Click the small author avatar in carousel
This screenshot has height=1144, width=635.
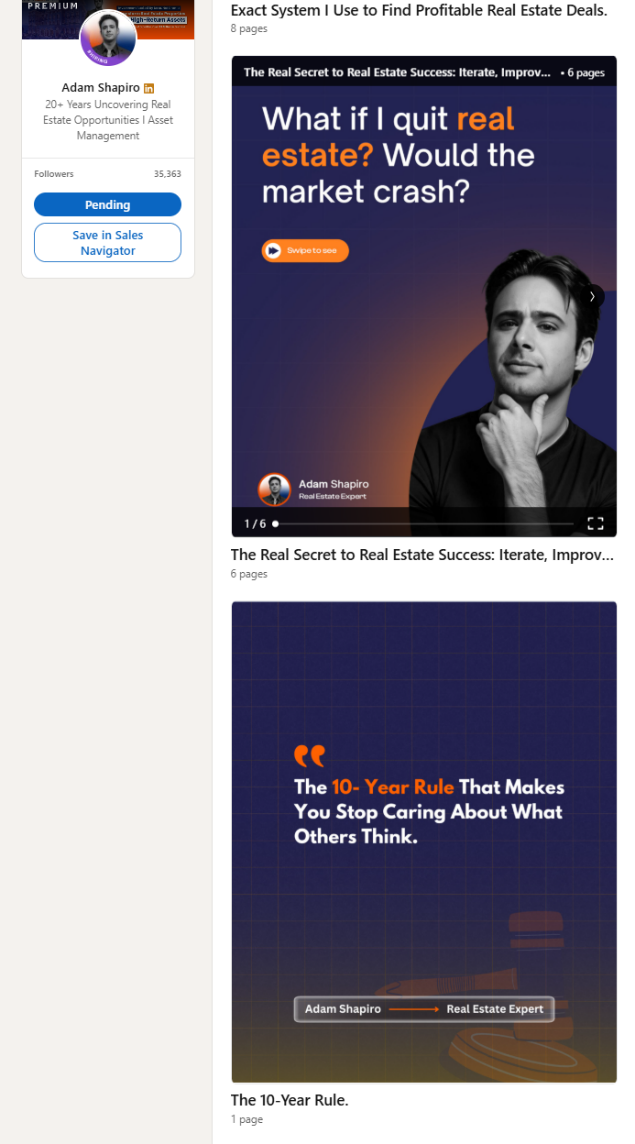(274, 490)
